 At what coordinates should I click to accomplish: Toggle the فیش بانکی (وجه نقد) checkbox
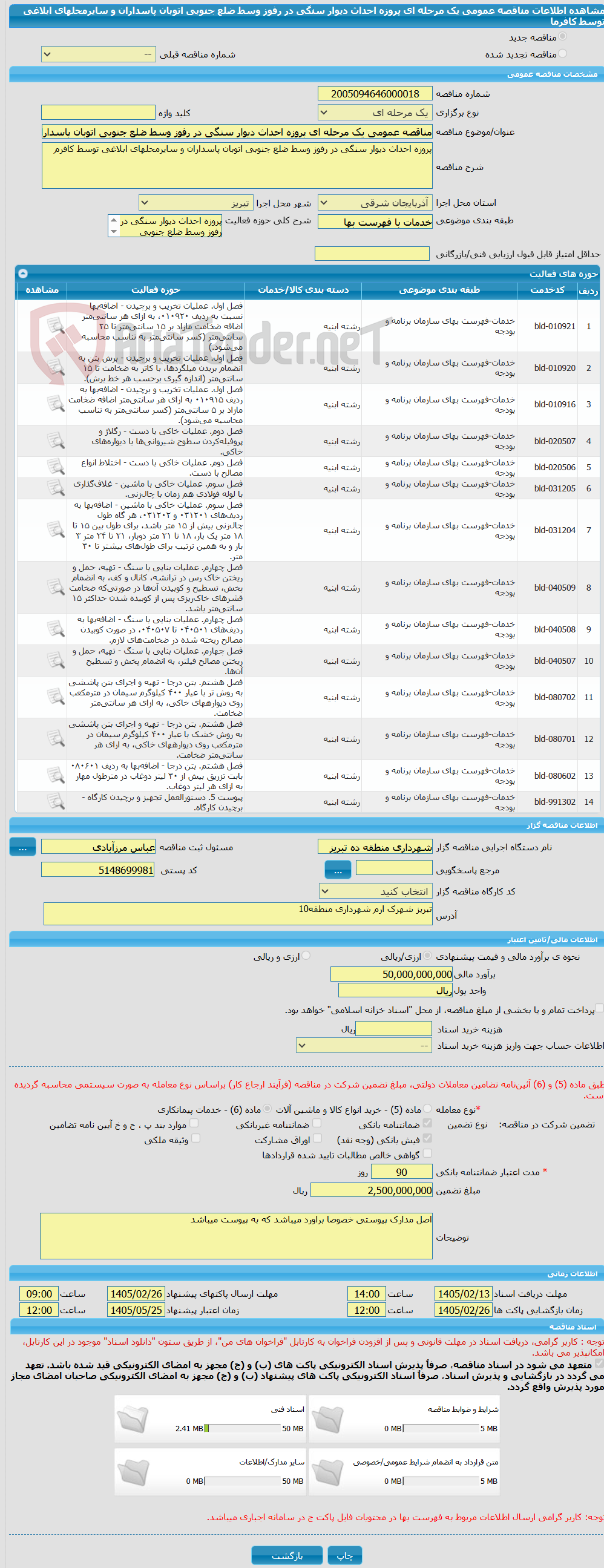coord(427,1138)
